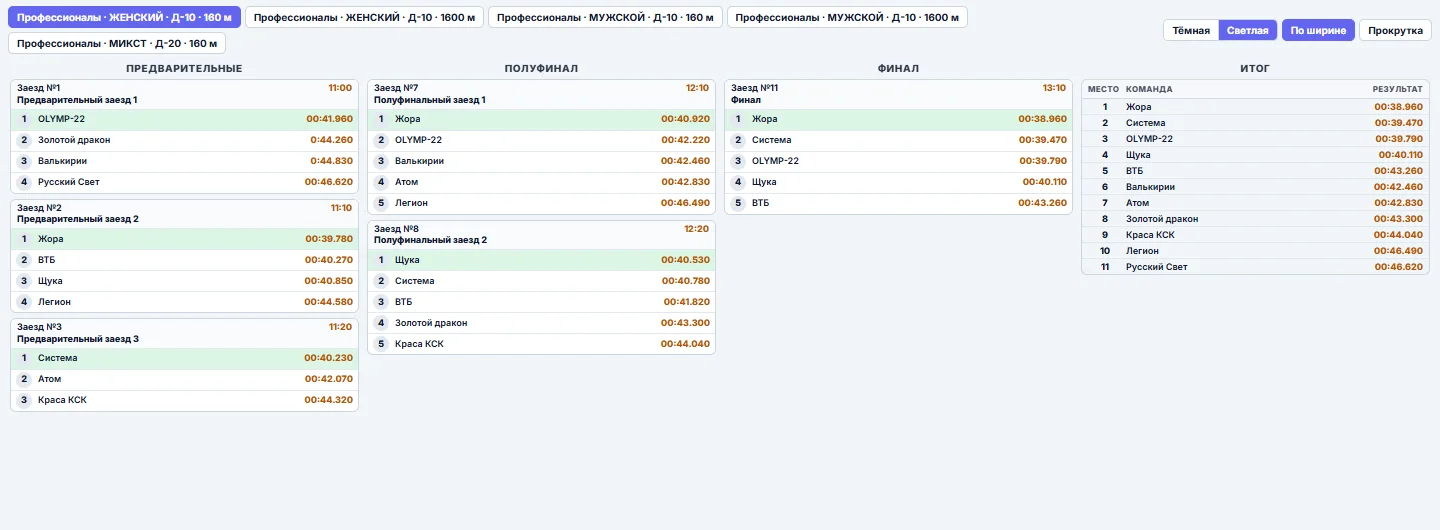The image size is (1440, 530).
Task: Enable the По ширине layout
Action: [x=1318, y=31]
